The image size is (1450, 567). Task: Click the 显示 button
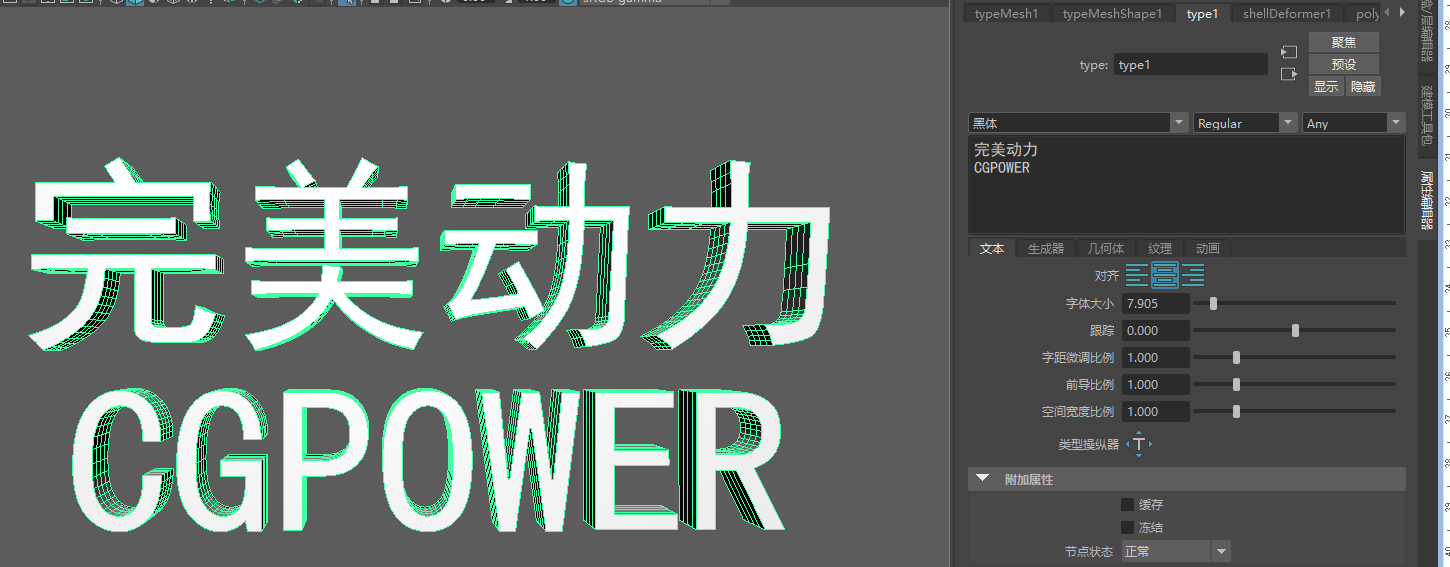click(1326, 86)
